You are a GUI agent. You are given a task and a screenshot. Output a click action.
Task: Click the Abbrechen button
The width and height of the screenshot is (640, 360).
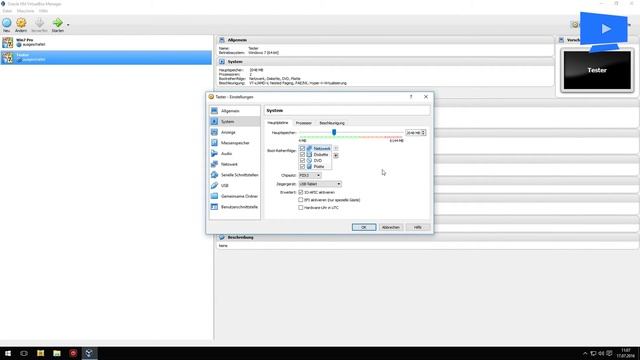coord(391,227)
